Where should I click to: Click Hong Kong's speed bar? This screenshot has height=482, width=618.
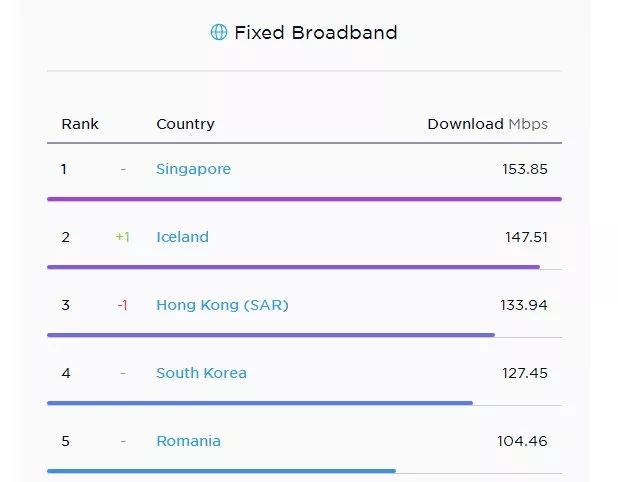(x=270, y=335)
